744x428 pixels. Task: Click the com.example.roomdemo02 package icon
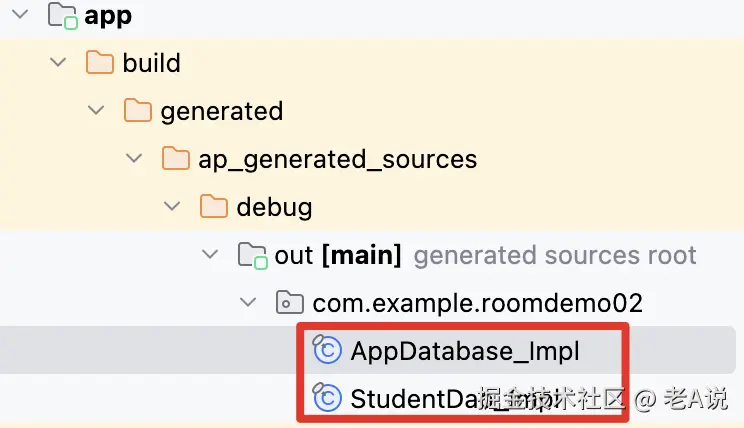[x=290, y=302]
